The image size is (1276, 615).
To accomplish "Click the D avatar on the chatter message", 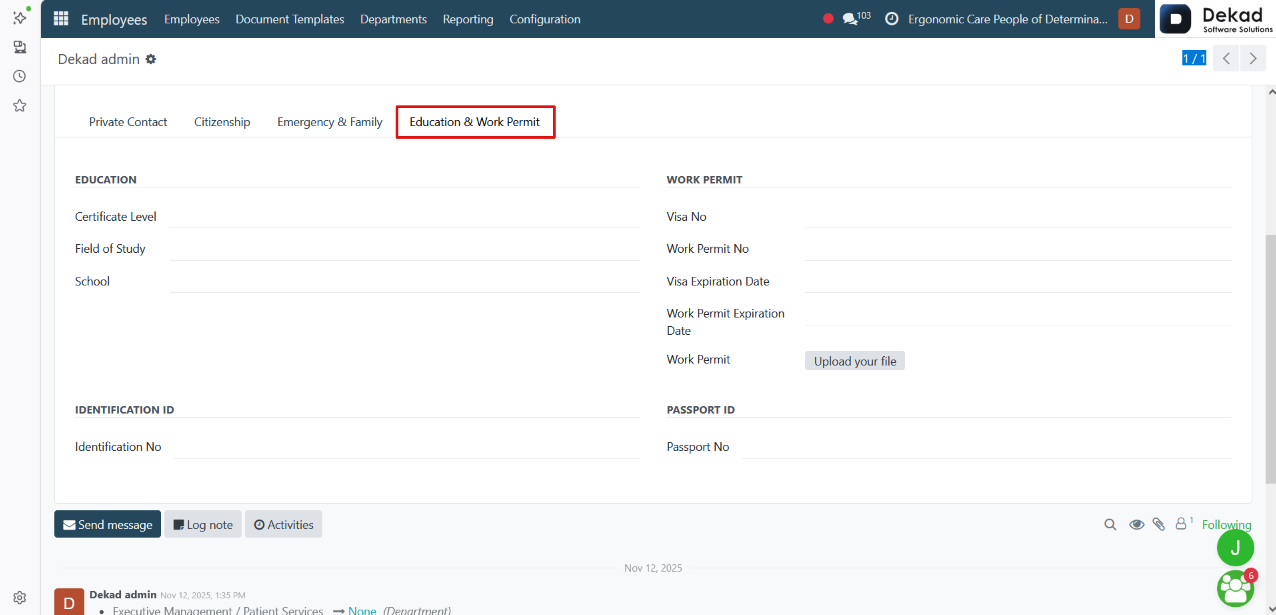I will click(x=68, y=601).
